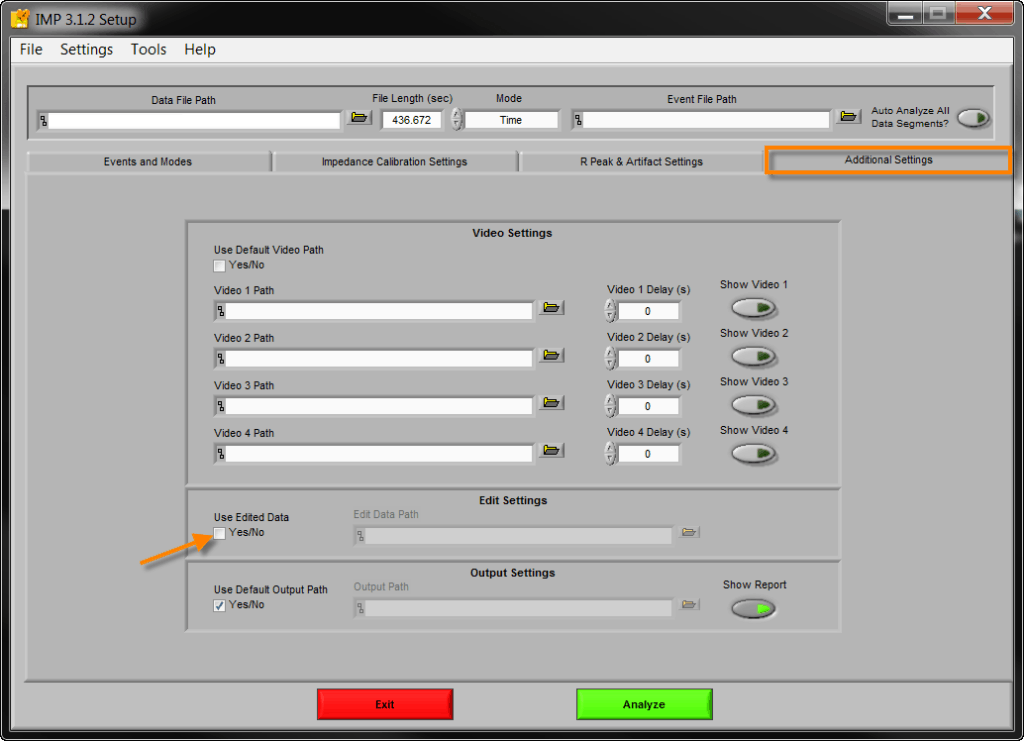The height and width of the screenshot is (741, 1024).
Task: Click the path-type icon in Video 4 Path
Action: [221, 454]
